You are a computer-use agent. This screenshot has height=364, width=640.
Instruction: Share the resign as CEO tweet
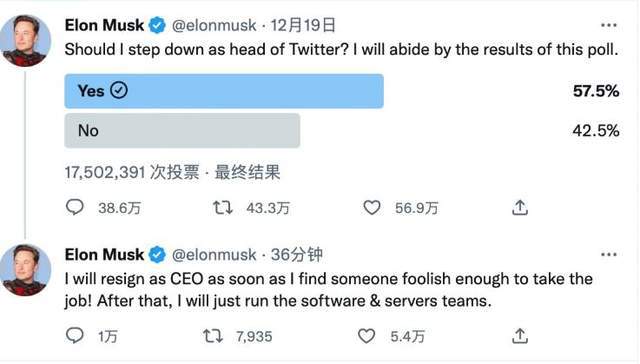[x=520, y=336]
